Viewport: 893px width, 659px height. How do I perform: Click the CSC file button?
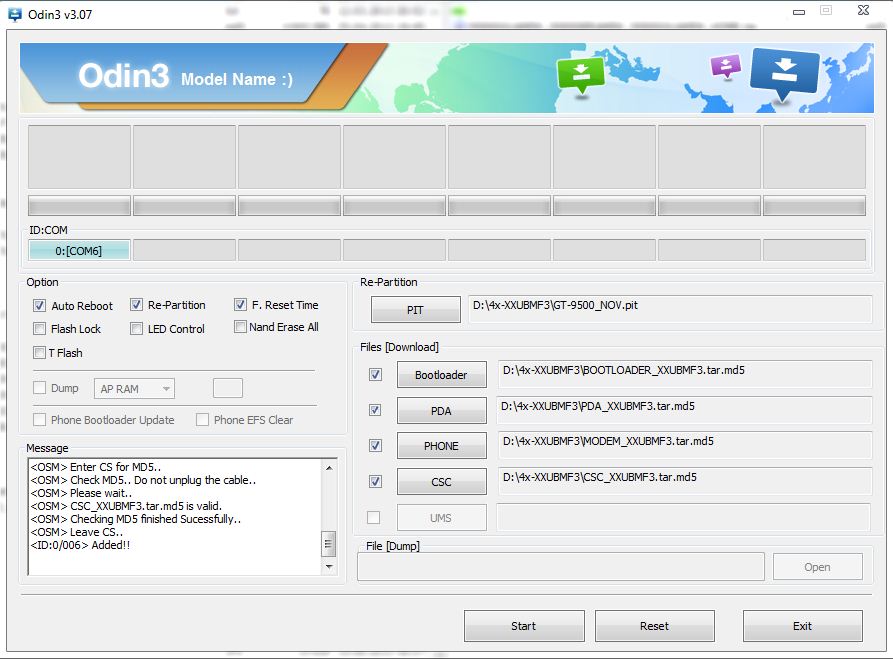pos(441,482)
